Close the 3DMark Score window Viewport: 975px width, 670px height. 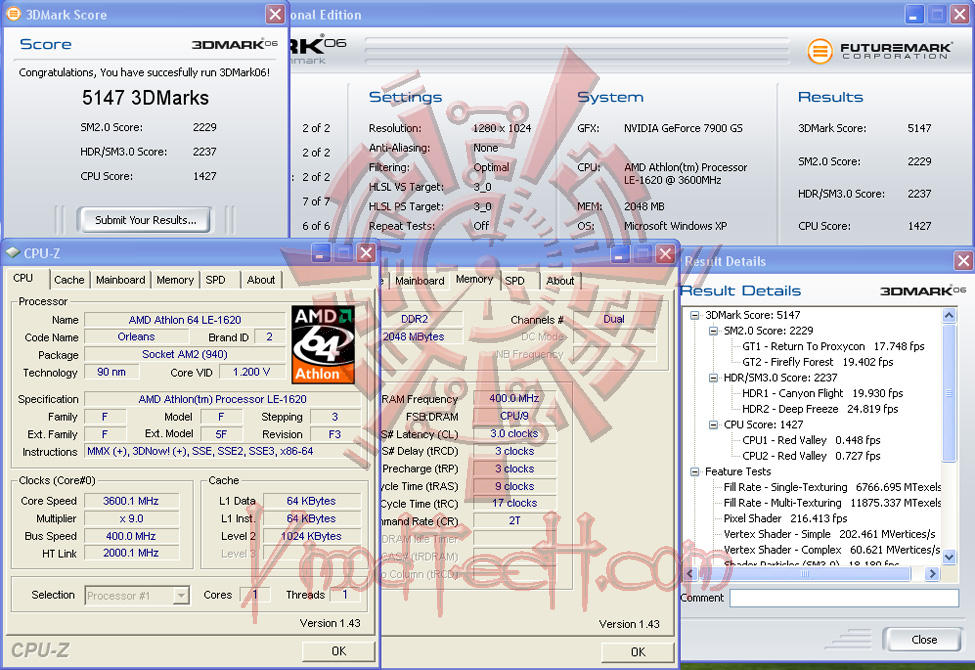coord(275,14)
